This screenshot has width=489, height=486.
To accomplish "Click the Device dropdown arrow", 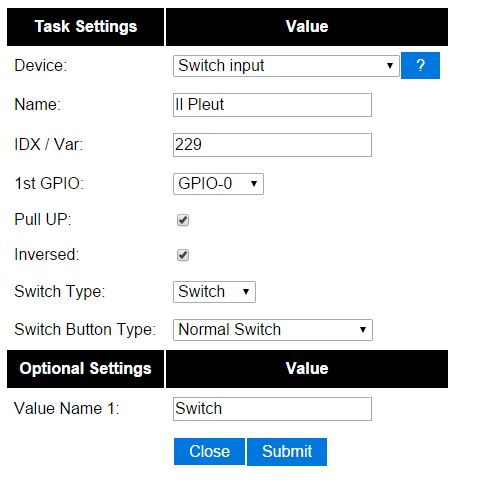I will coord(390,66).
